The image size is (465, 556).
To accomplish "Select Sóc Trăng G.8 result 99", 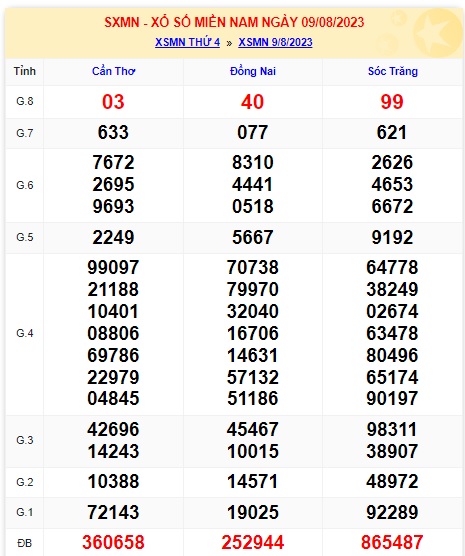I will [392, 102].
